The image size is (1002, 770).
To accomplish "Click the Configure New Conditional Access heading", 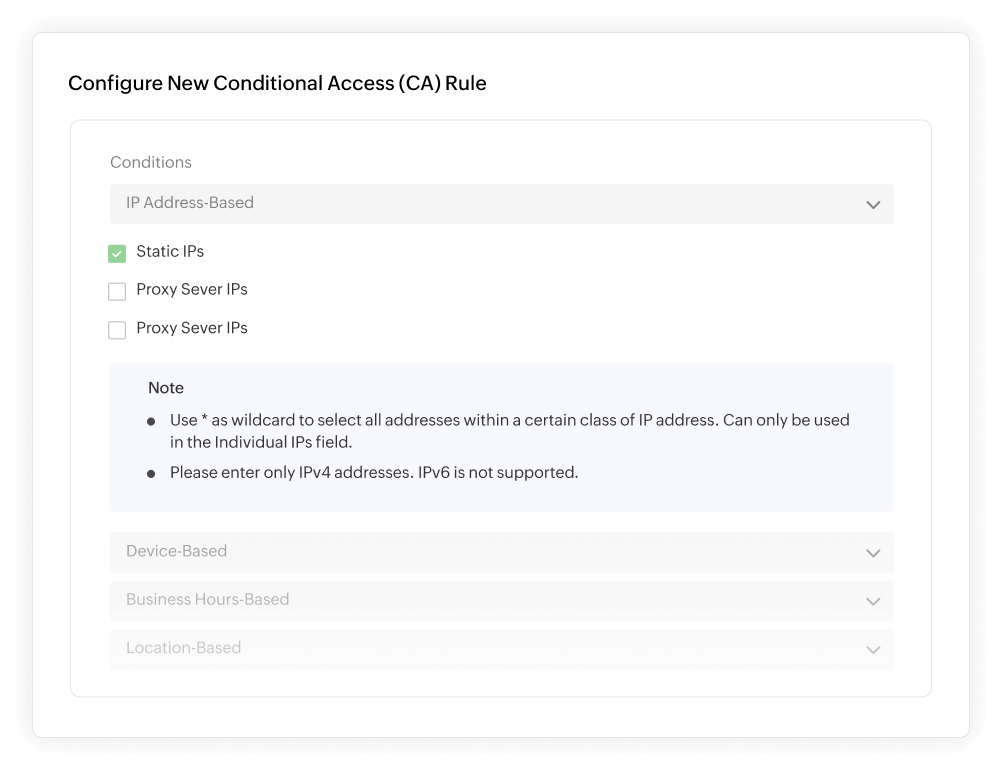I will pos(277,83).
